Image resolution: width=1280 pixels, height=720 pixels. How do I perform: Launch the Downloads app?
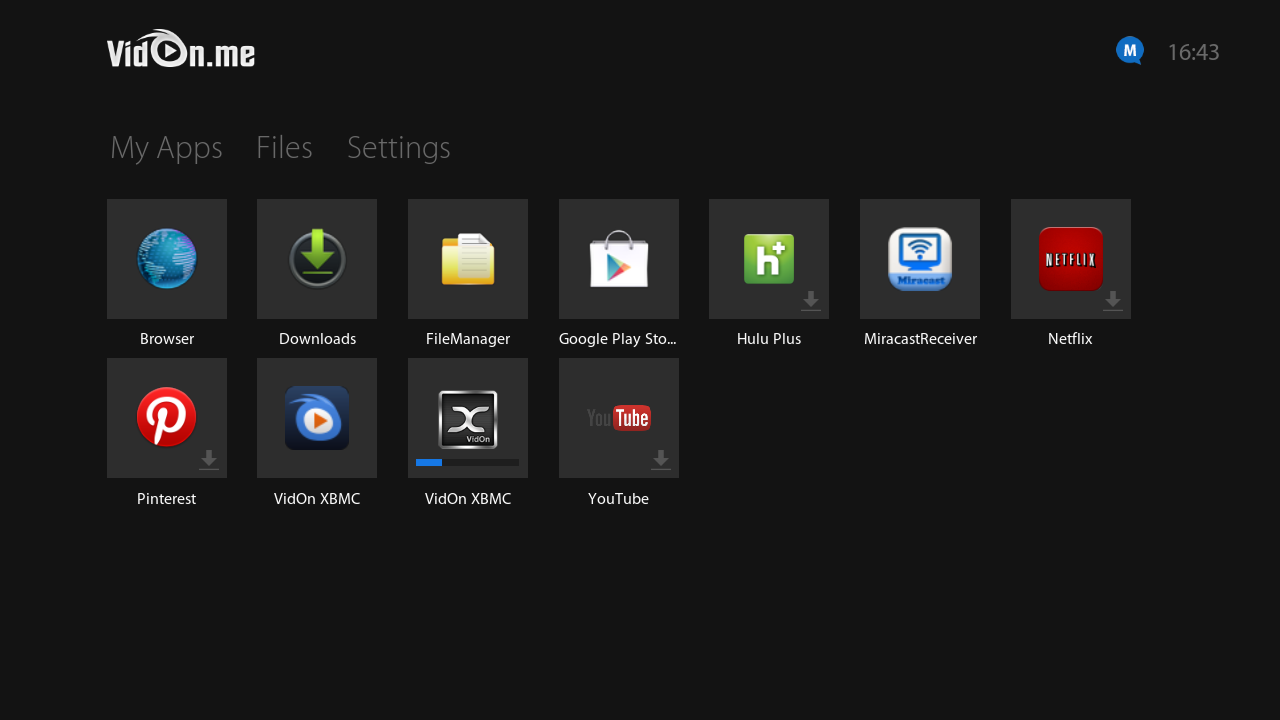[x=317, y=259]
